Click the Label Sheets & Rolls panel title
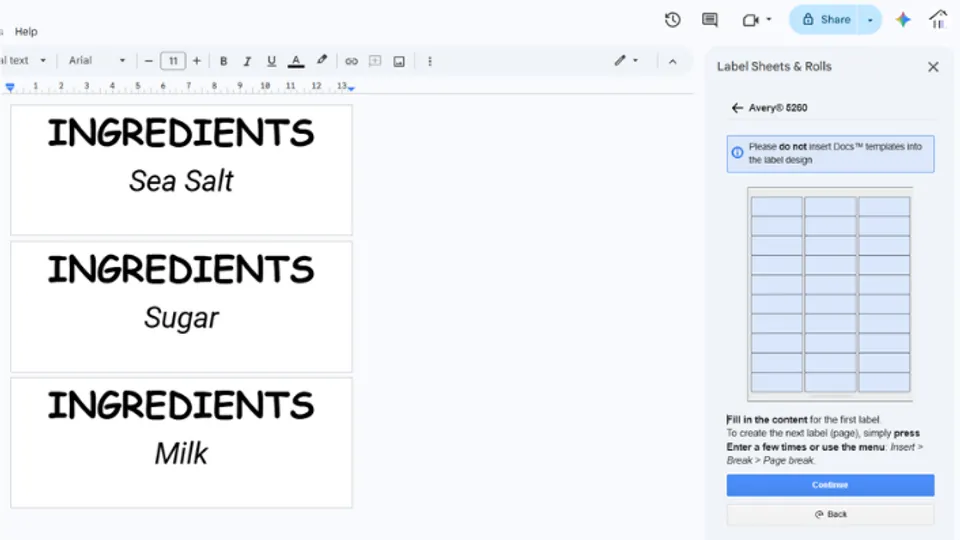 click(774, 67)
